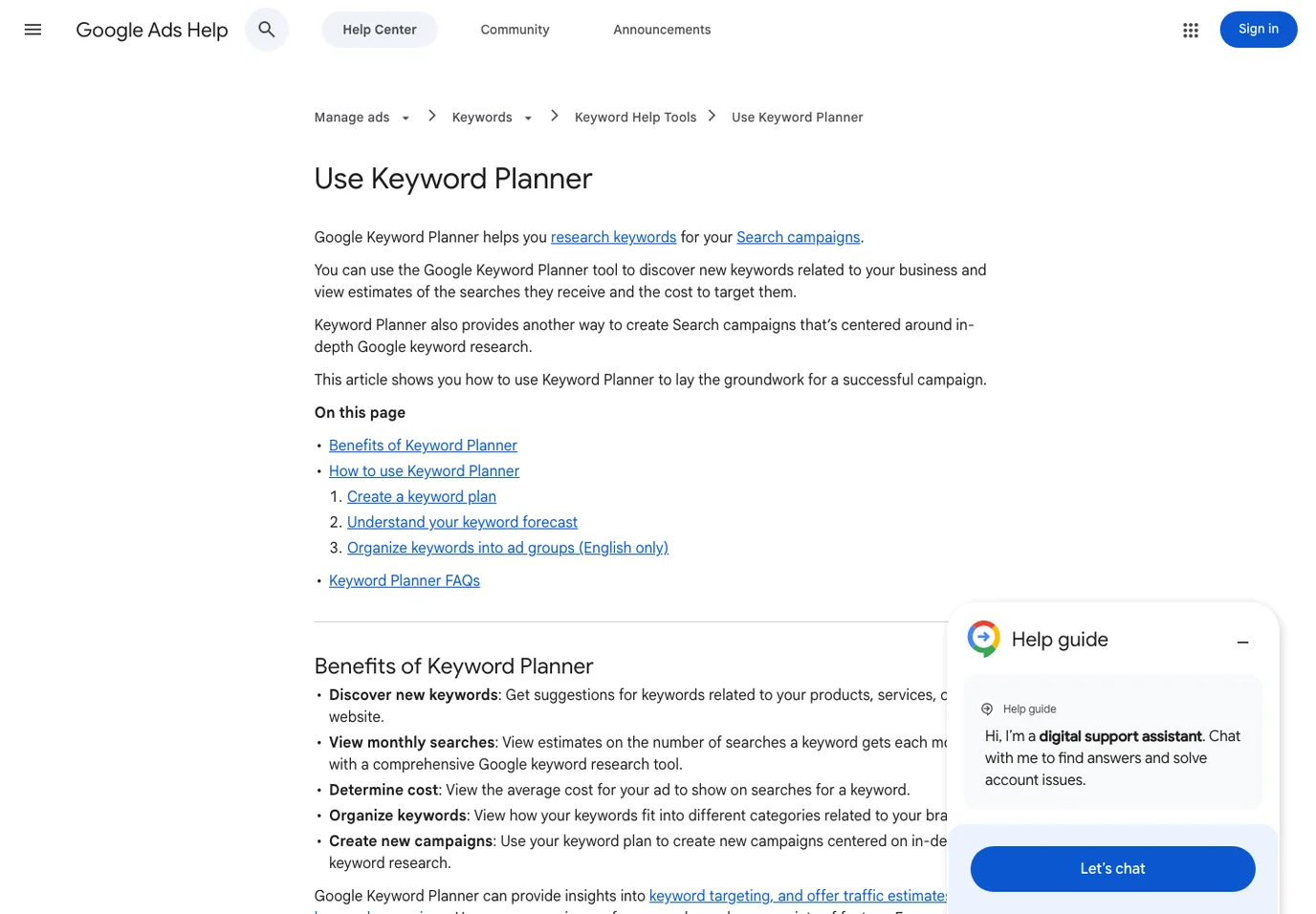This screenshot has width=1316, height=914.
Task: Expand the Keywords breadcrumb dropdown arrow
Action: tap(528, 119)
